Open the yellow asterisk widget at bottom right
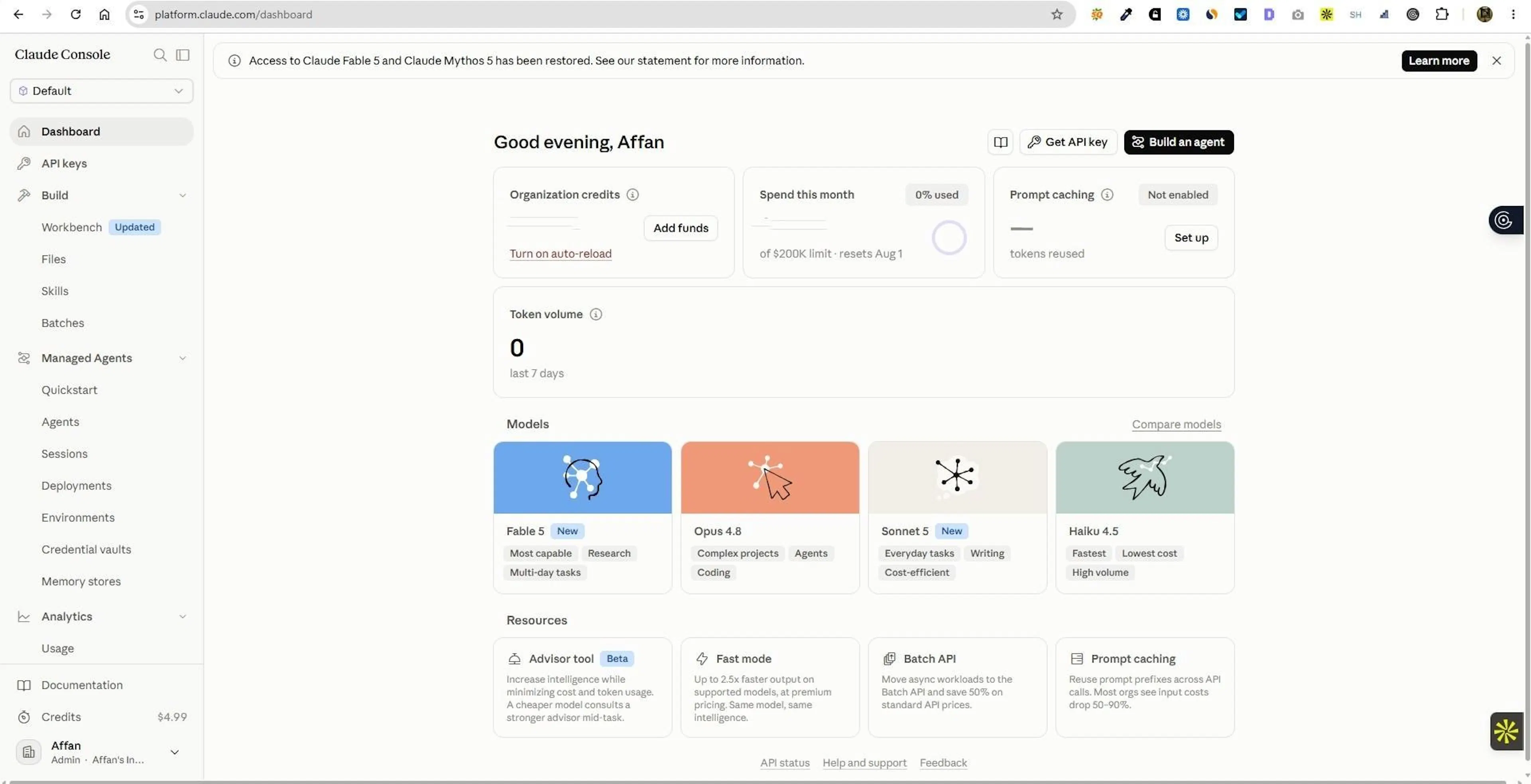Viewport: 1531px width, 784px height. (1507, 731)
